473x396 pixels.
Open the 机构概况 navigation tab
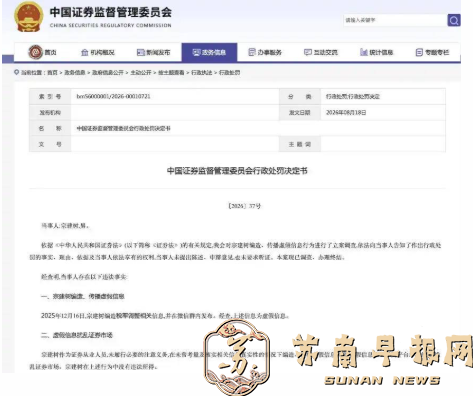pyautogui.click(x=98, y=52)
